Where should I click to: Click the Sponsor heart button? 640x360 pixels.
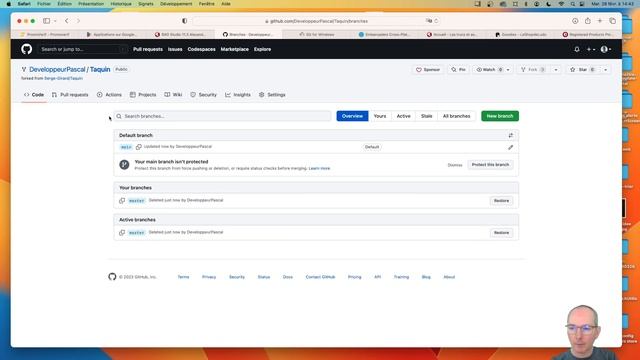(428, 70)
